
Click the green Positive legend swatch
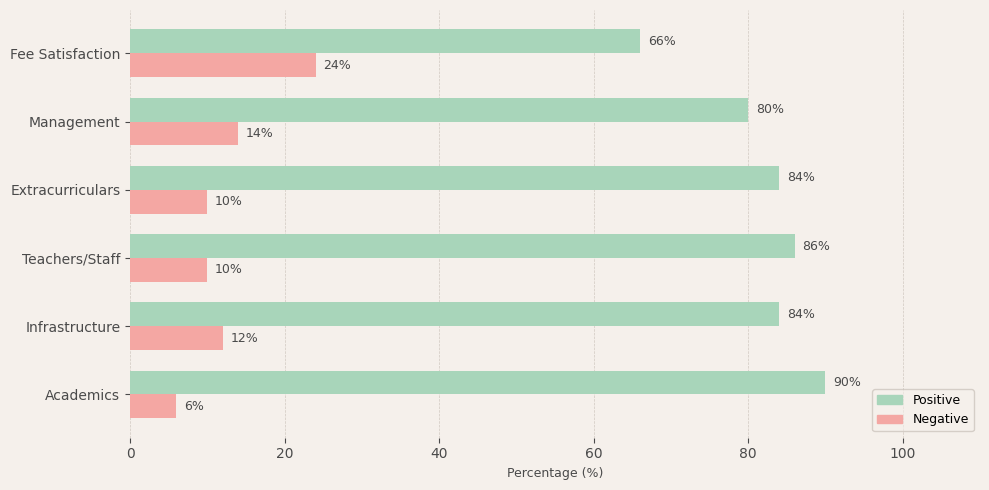pos(889,400)
